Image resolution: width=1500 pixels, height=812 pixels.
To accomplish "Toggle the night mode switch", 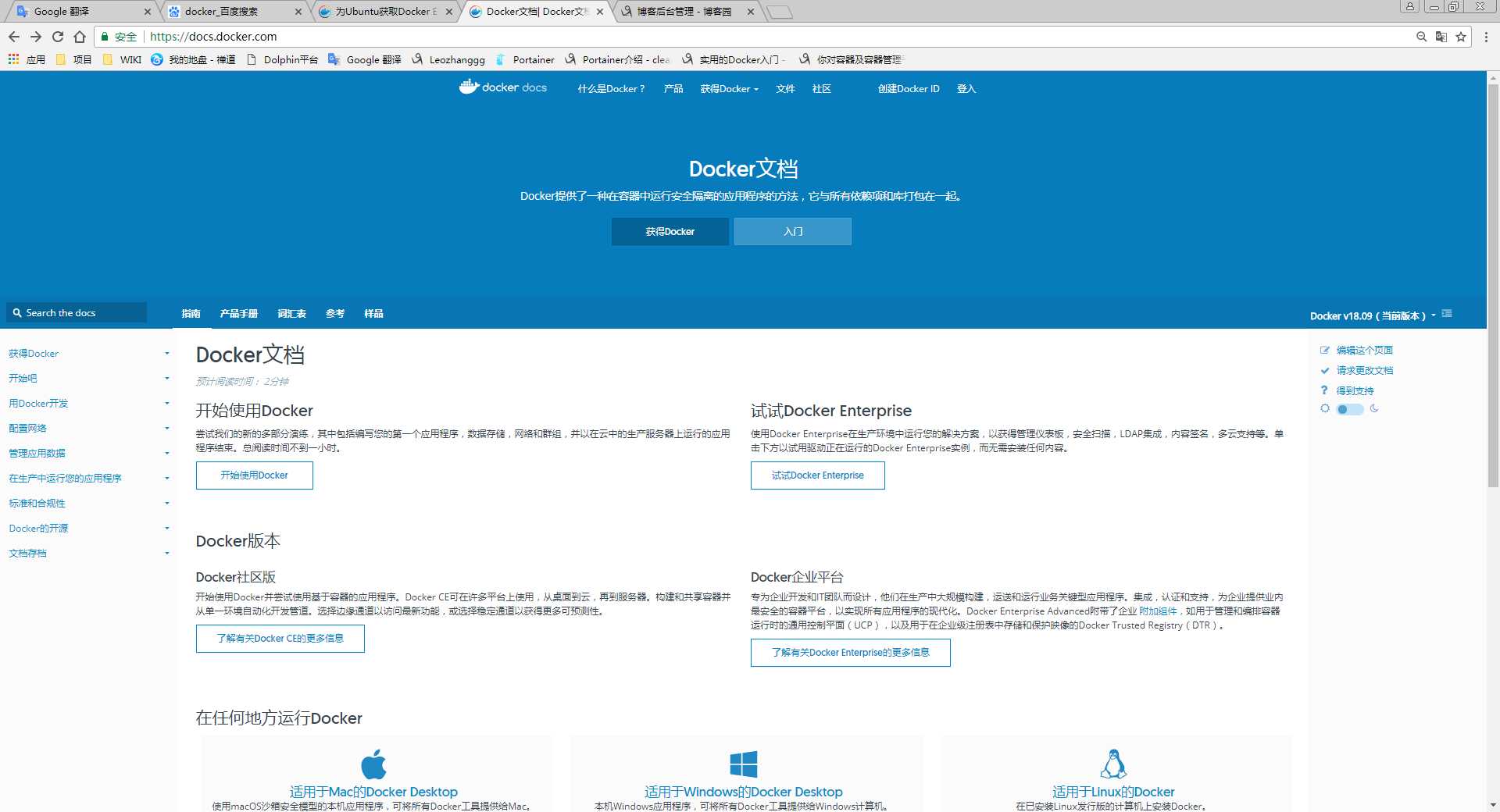I will click(1350, 409).
